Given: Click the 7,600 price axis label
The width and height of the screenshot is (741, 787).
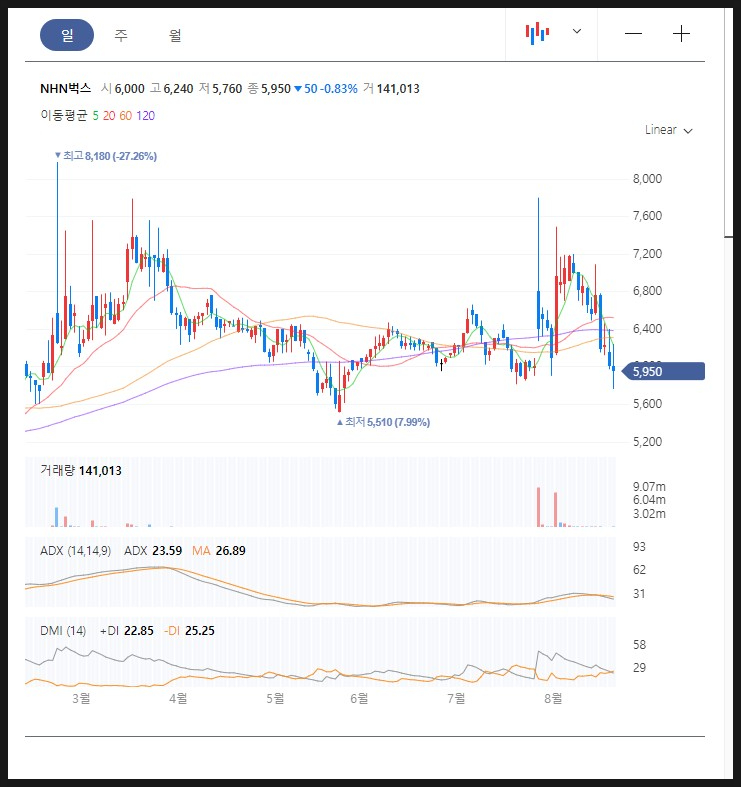Looking at the screenshot, I should [x=647, y=216].
